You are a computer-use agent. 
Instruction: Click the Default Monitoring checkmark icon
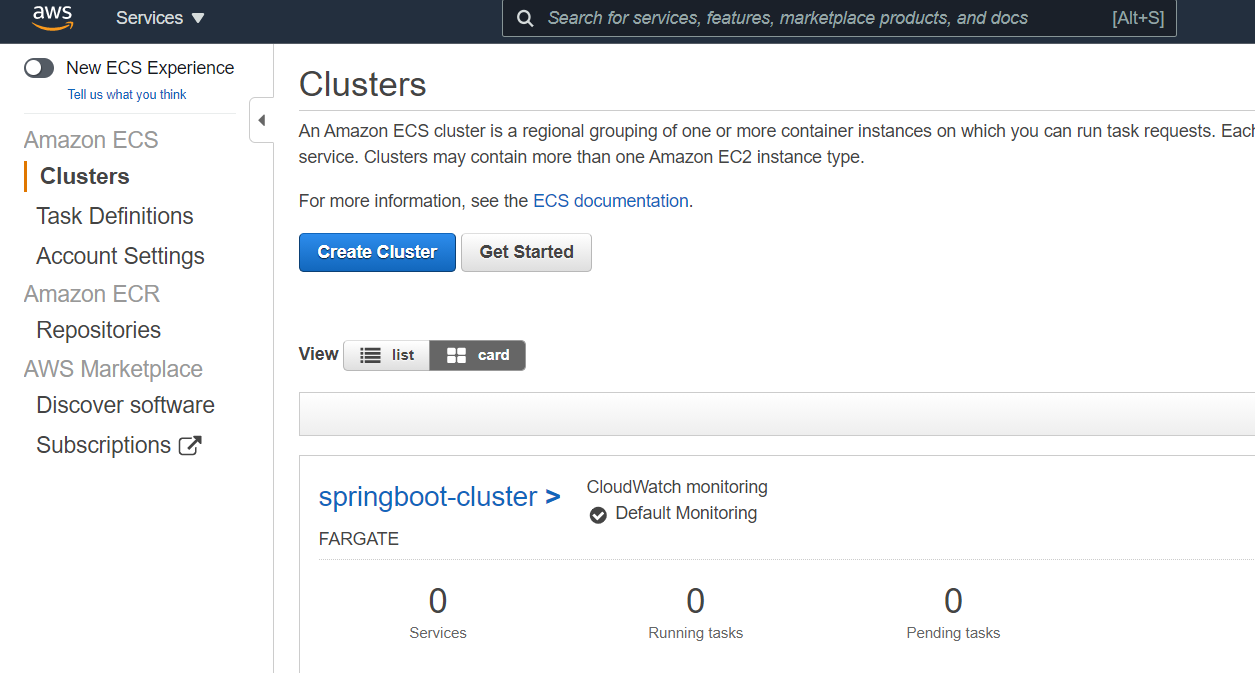coord(598,515)
